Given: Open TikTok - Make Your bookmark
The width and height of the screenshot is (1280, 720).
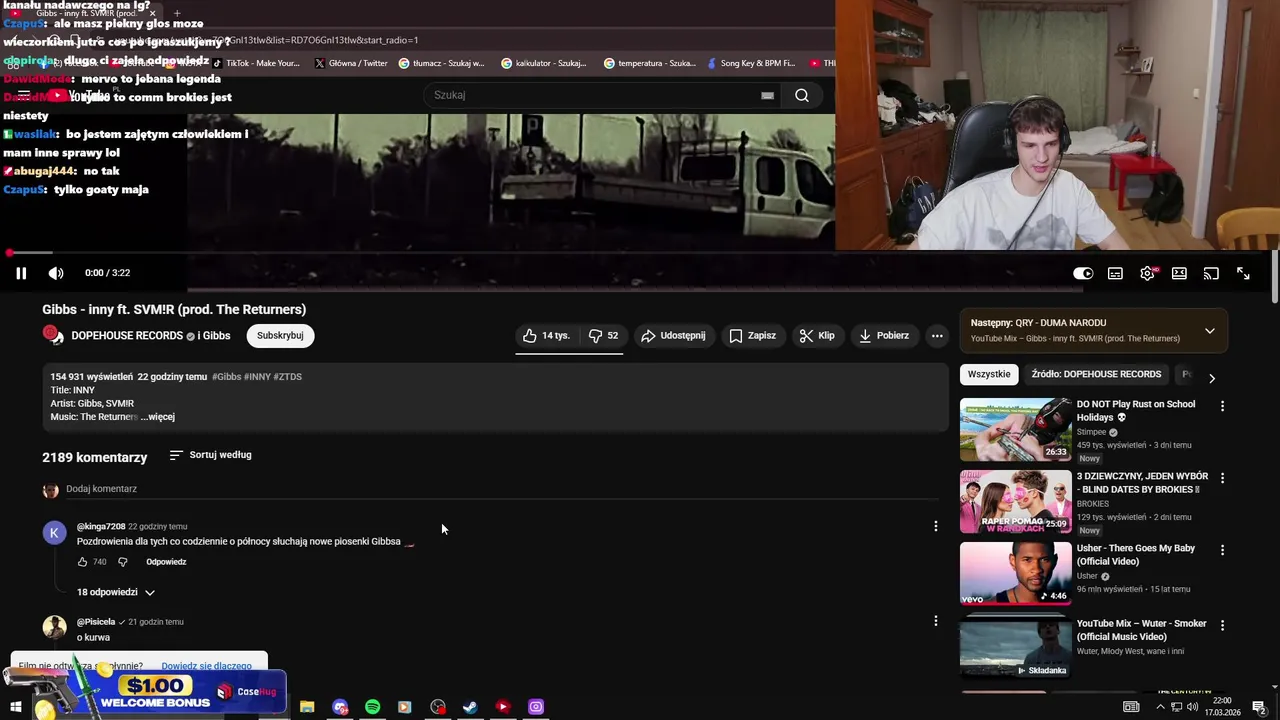Looking at the screenshot, I should coord(255,63).
